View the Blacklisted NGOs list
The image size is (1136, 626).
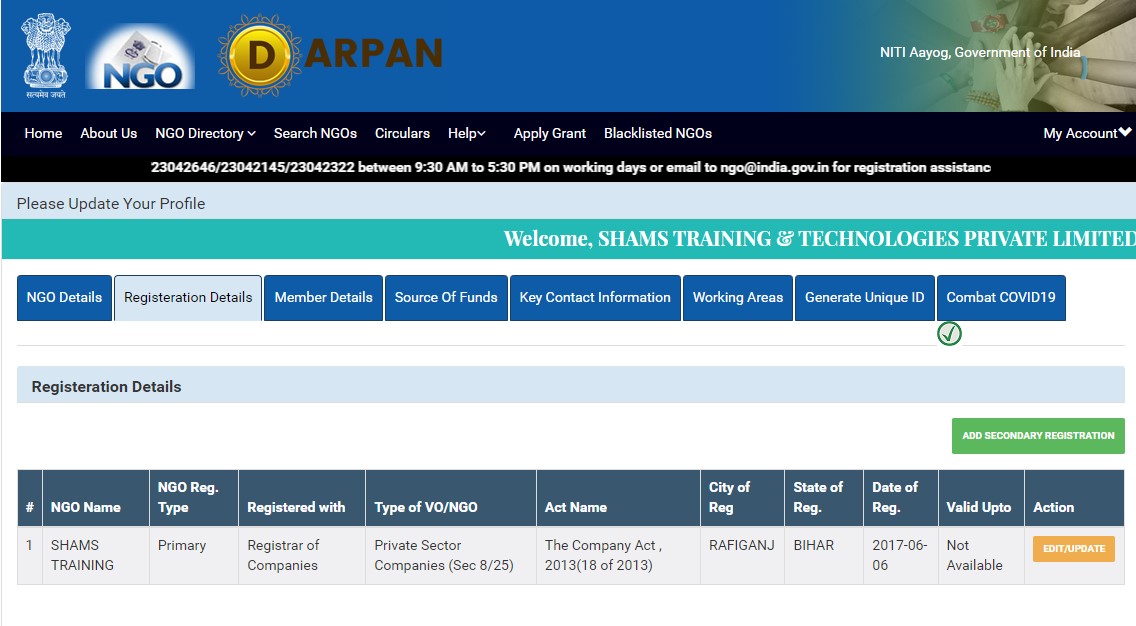658,133
